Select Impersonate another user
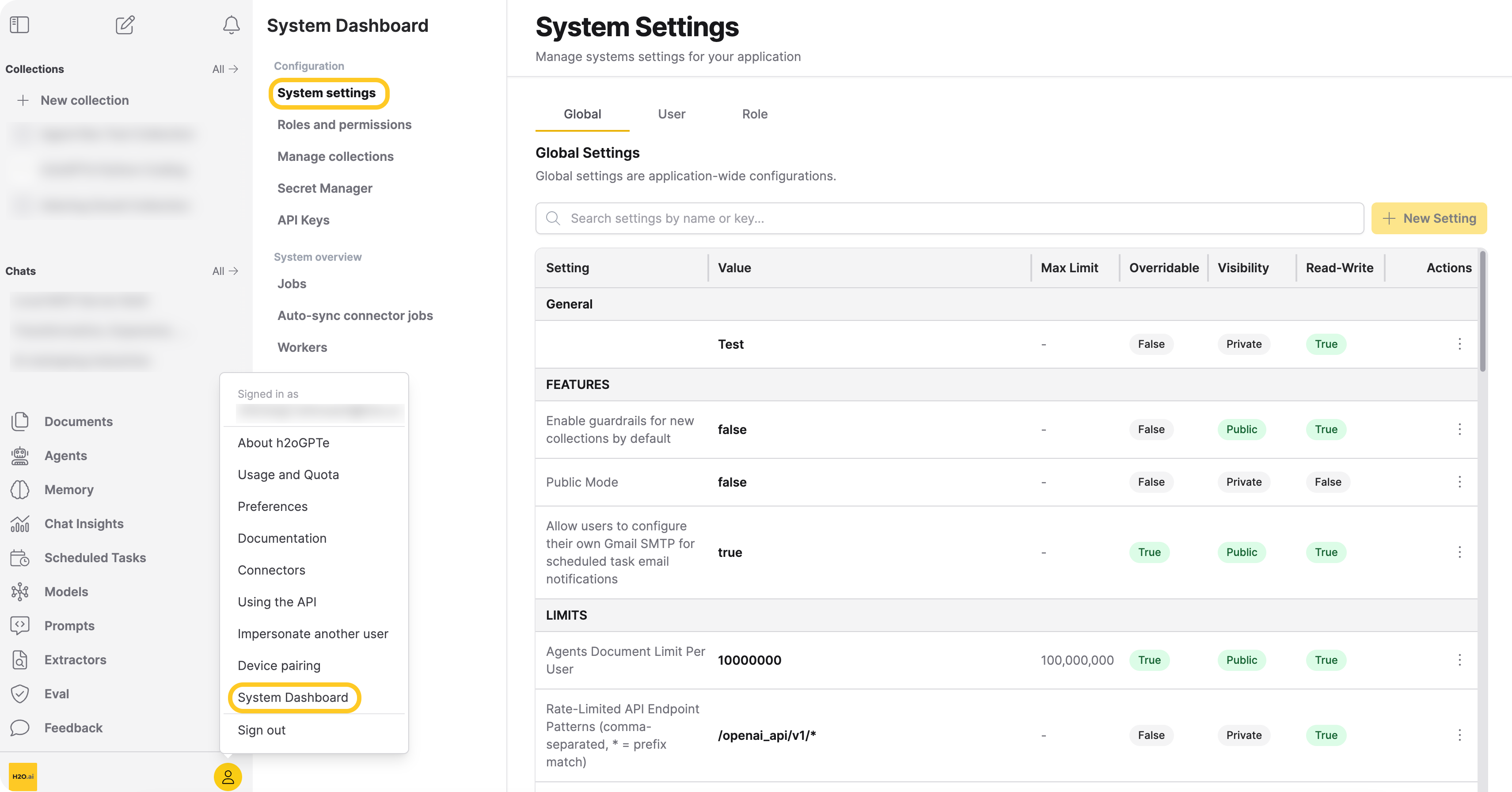1512x792 pixels. 313,633
